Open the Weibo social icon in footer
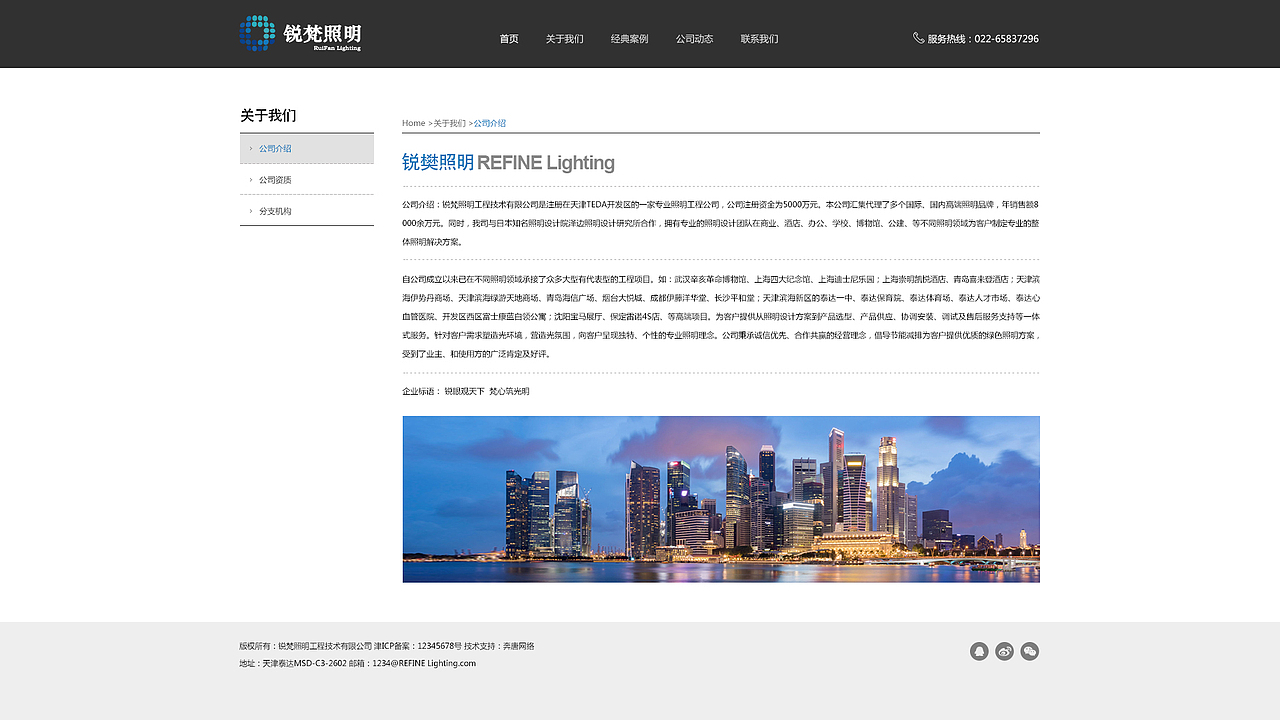Image resolution: width=1280 pixels, height=720 pixels. coord(1004,651)
